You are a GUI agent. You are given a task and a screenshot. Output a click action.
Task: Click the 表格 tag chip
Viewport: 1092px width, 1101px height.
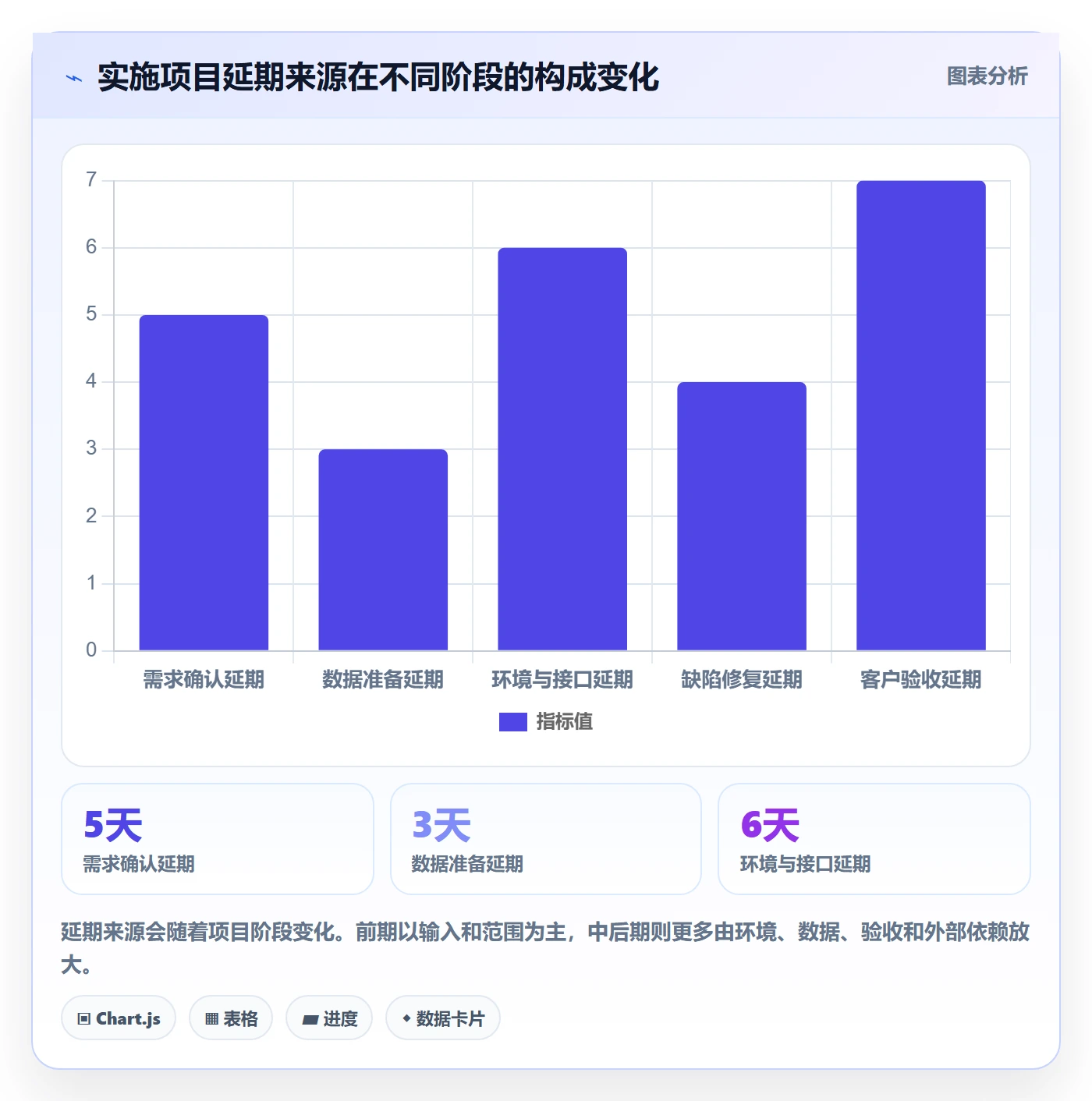(x=231, y=1018)
